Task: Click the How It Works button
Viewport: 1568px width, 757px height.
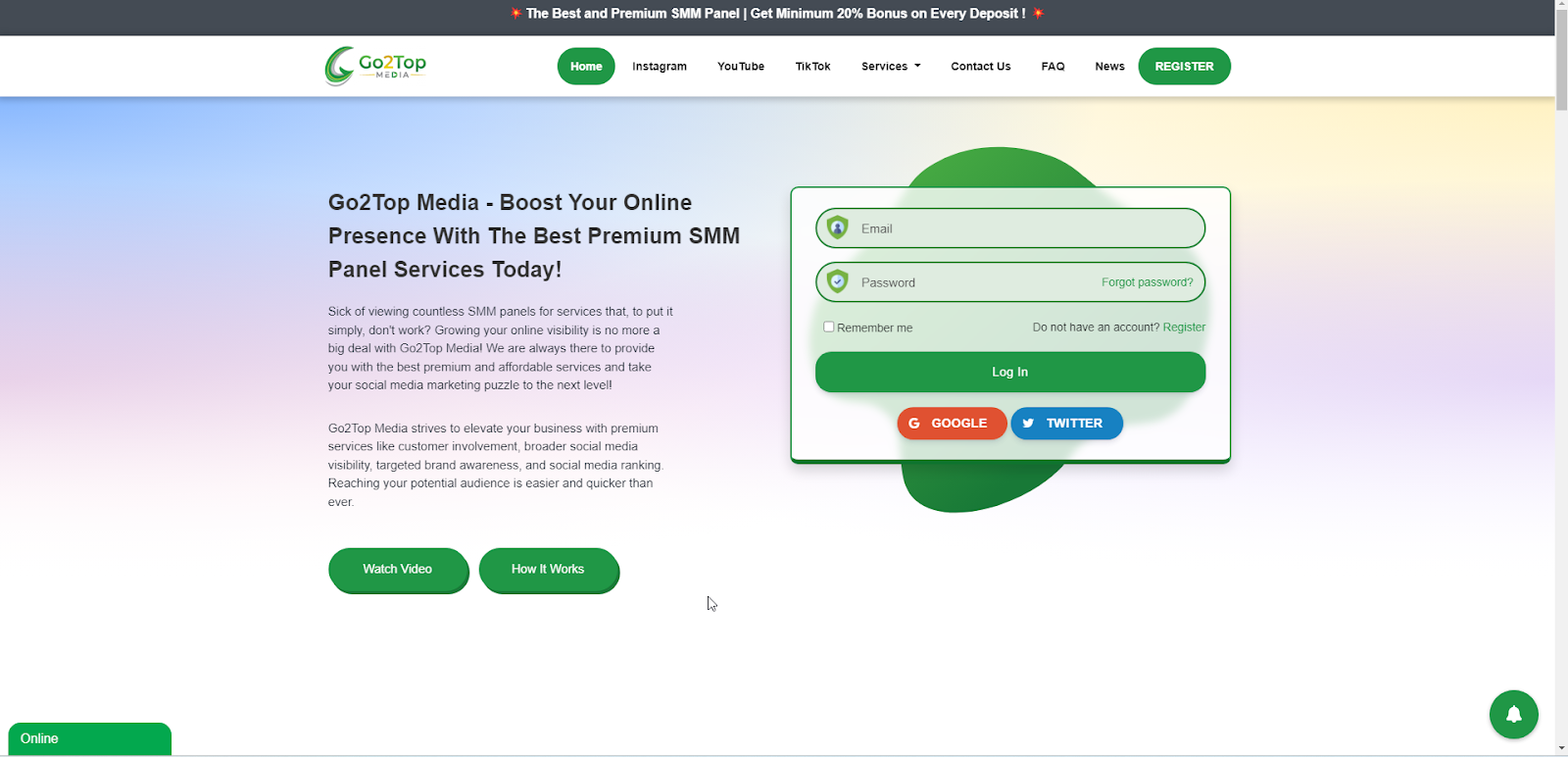Action: pyautogui.click(x=549, y=570)
